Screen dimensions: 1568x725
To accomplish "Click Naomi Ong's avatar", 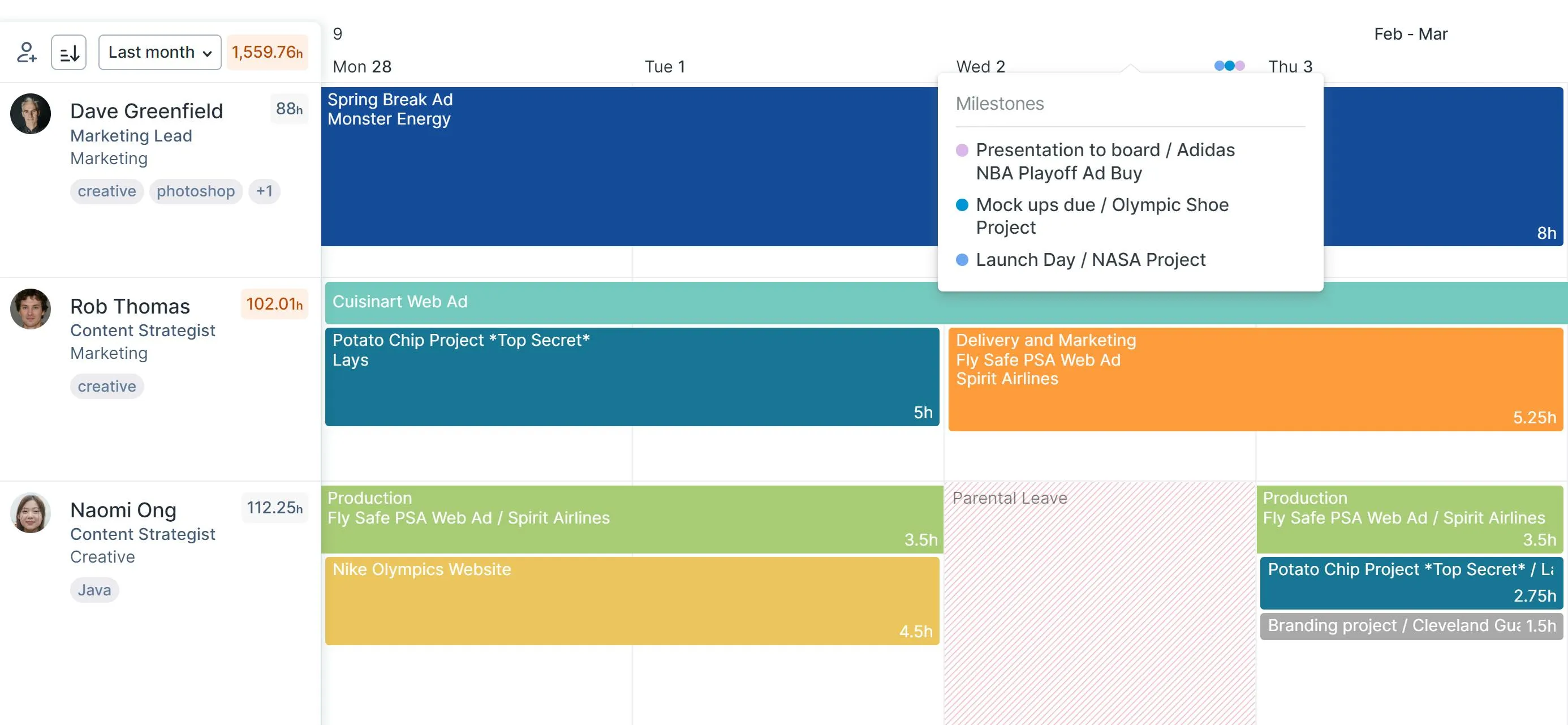I will (31, 513).
